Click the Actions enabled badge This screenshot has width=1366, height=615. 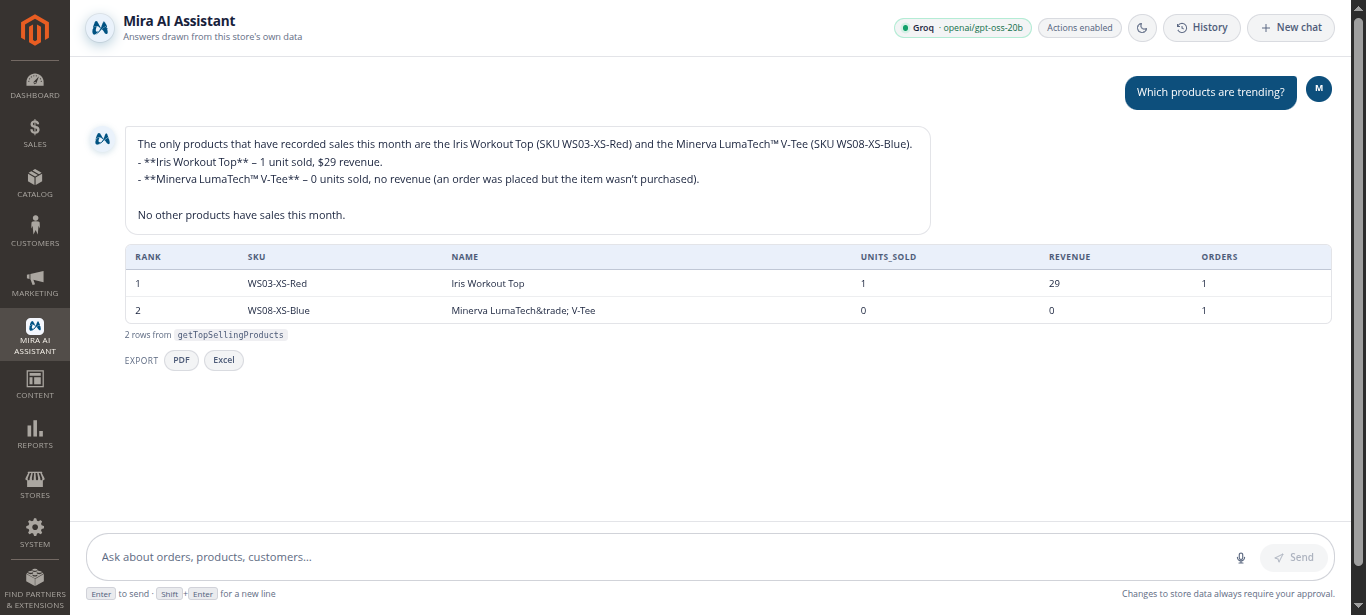point(1080,28)
